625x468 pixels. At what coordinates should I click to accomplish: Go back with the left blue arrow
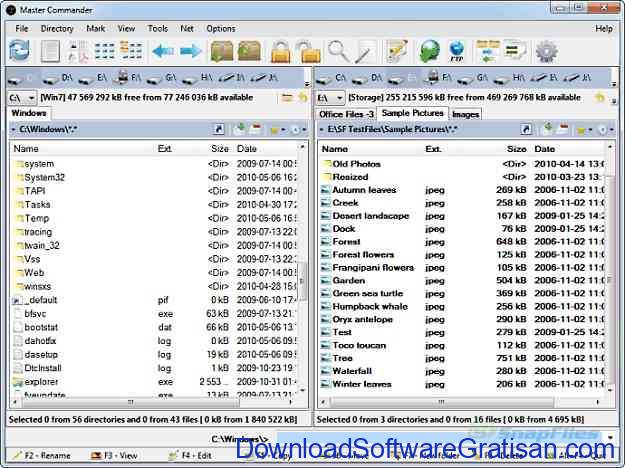pyautogui.click(x=163, y=51)
